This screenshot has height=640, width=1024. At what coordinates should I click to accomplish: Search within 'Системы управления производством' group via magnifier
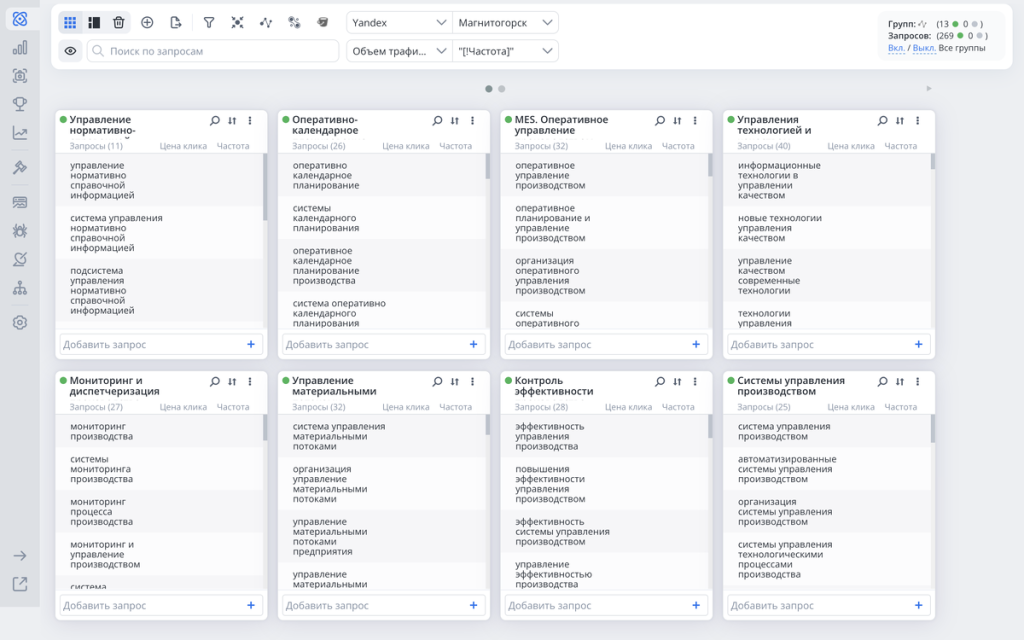883,381
